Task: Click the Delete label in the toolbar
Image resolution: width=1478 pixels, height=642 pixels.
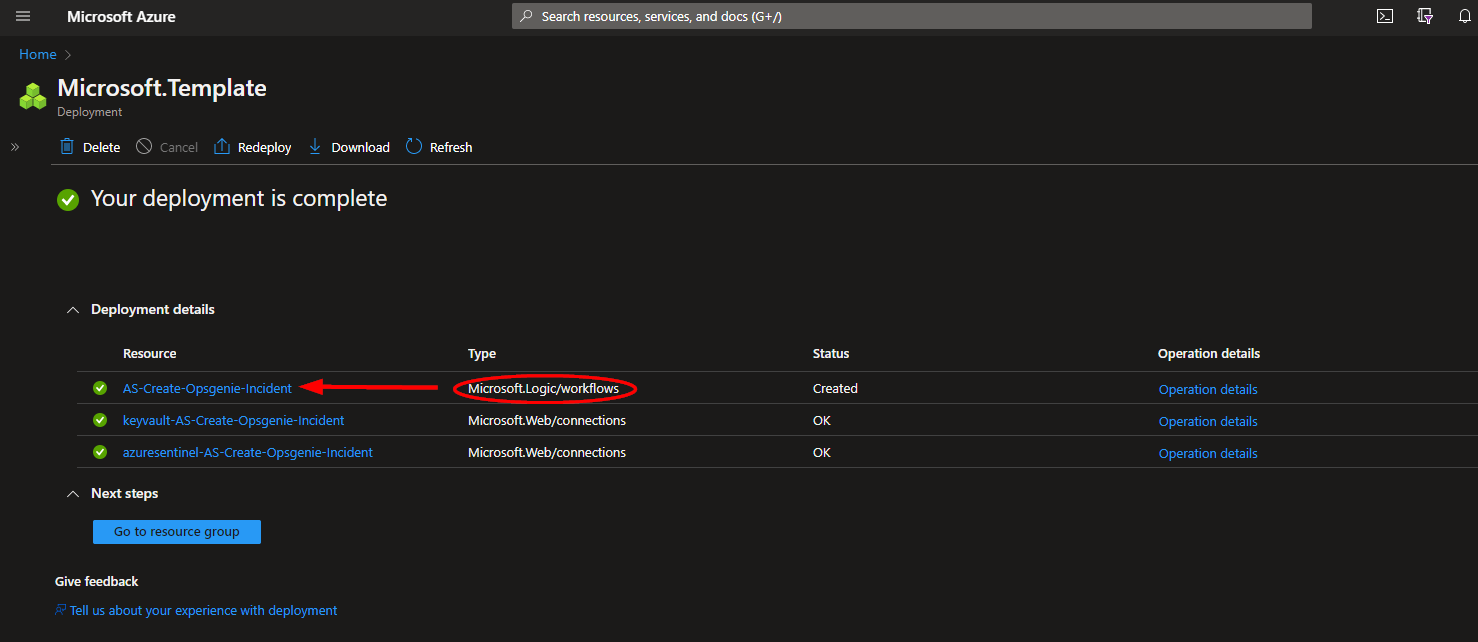Action: [101, 147]
